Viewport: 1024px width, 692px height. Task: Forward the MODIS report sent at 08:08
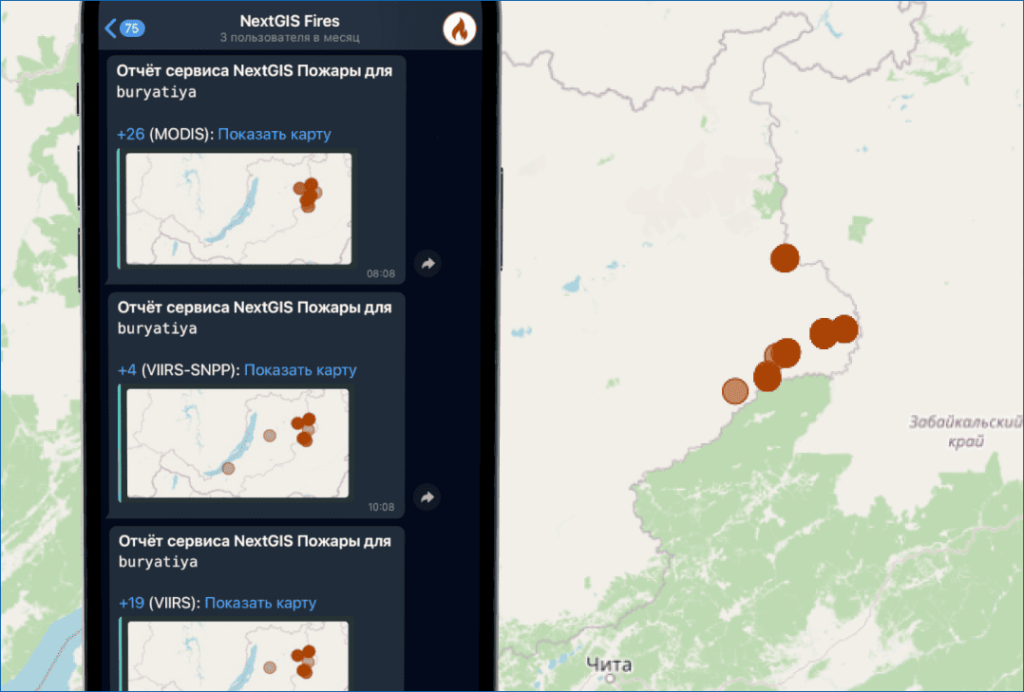point(428,263)
